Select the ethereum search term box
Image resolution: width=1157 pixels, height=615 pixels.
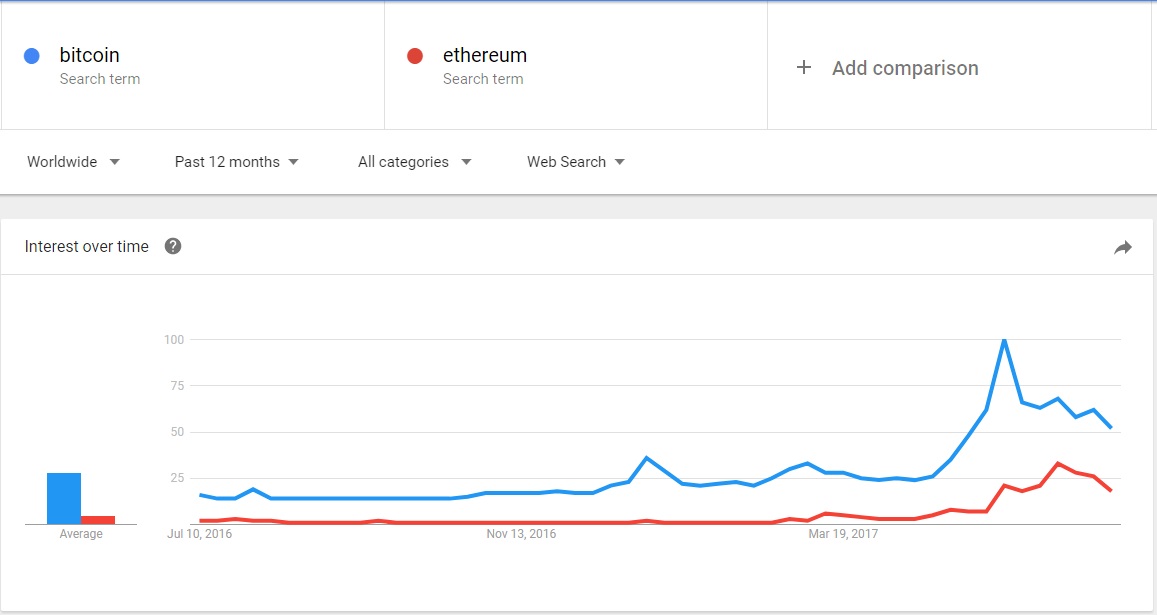576,66
